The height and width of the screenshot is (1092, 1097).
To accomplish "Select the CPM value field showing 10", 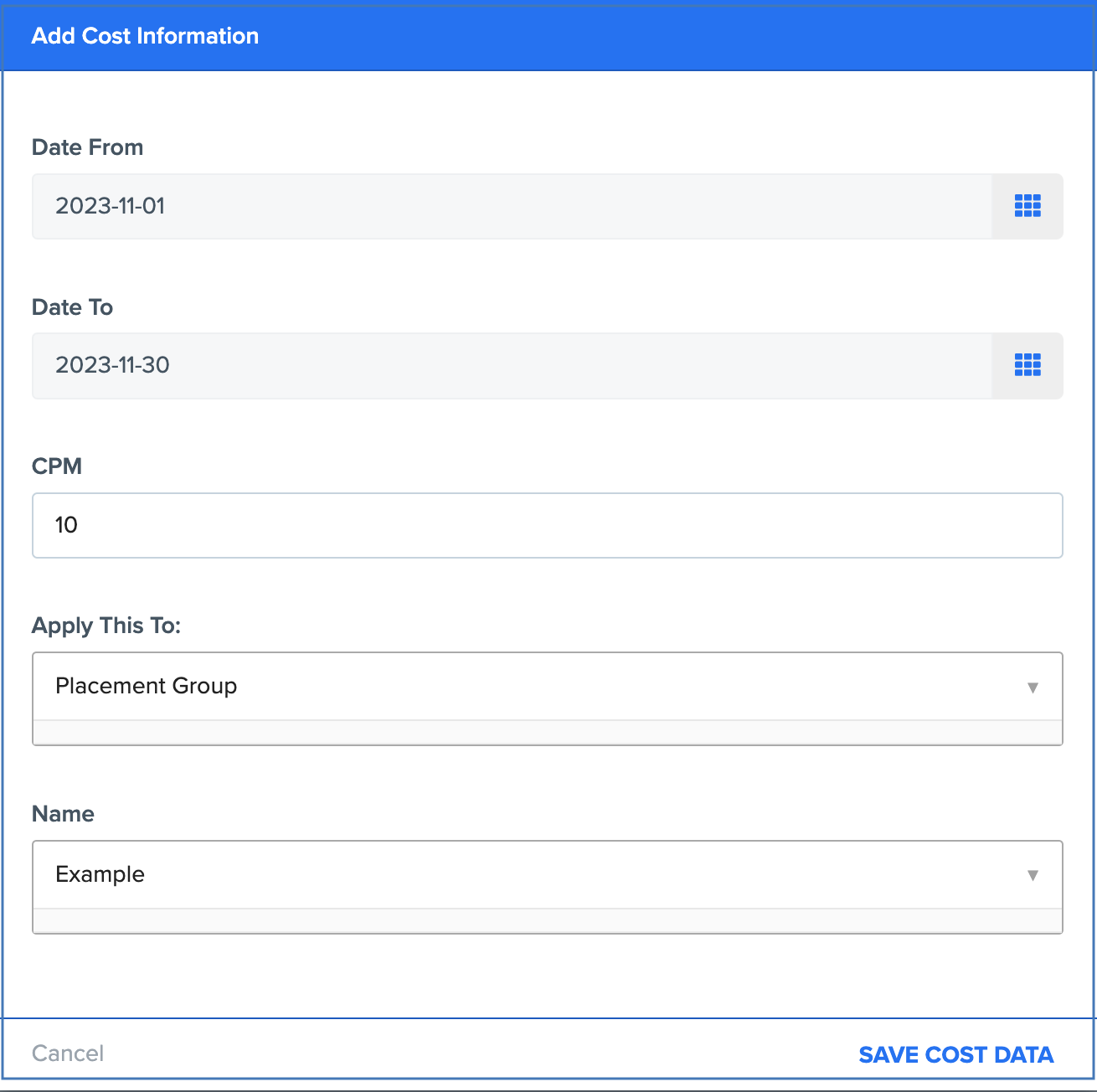I will point(548,525).
